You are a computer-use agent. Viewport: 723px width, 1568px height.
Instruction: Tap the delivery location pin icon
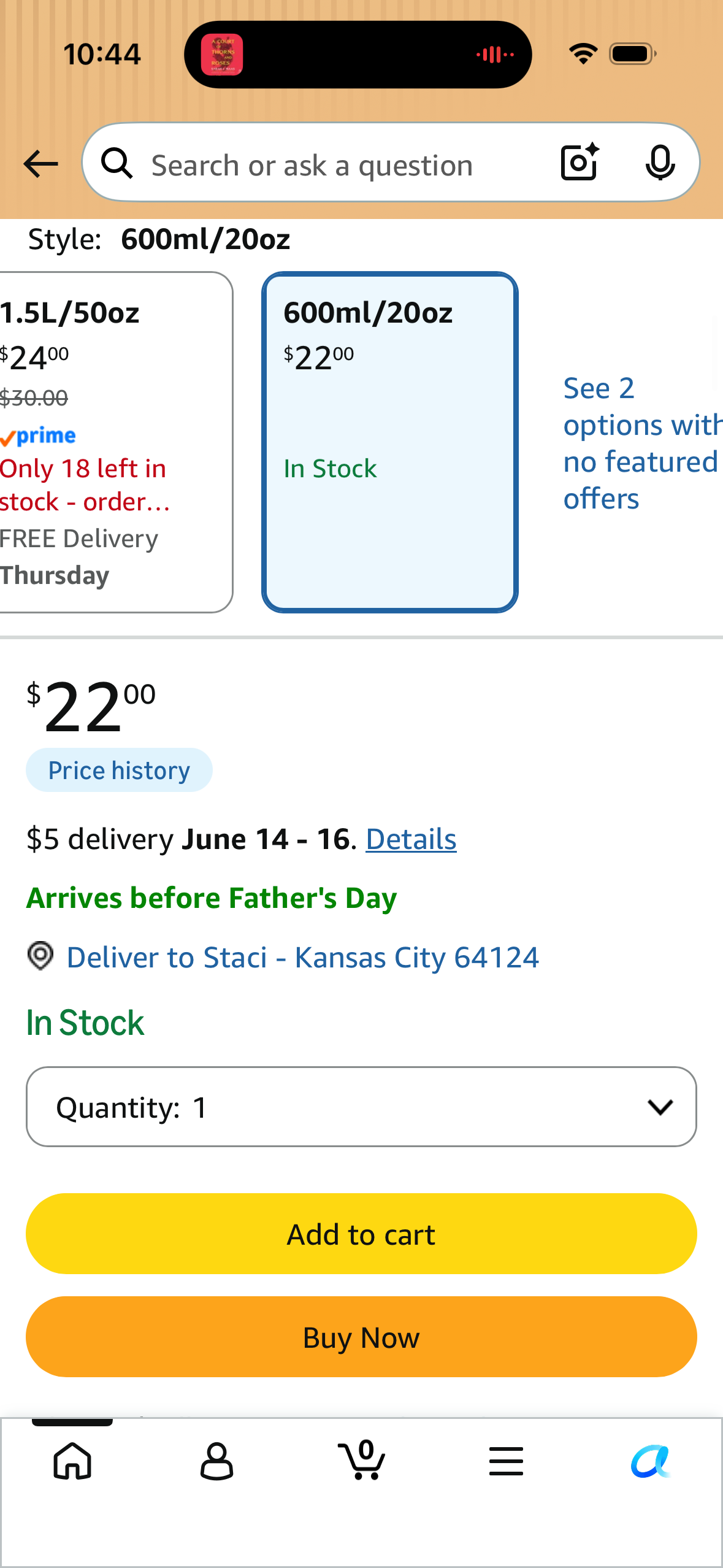tap(40, 956)
